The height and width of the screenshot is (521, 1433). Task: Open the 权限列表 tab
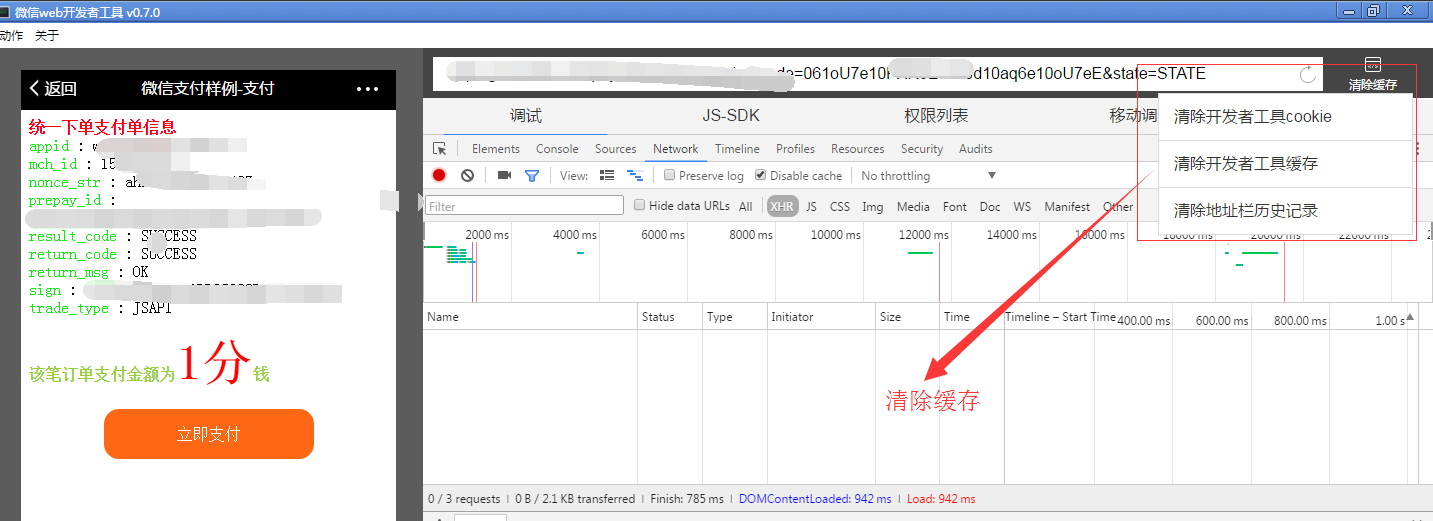[x=936, y=116]
